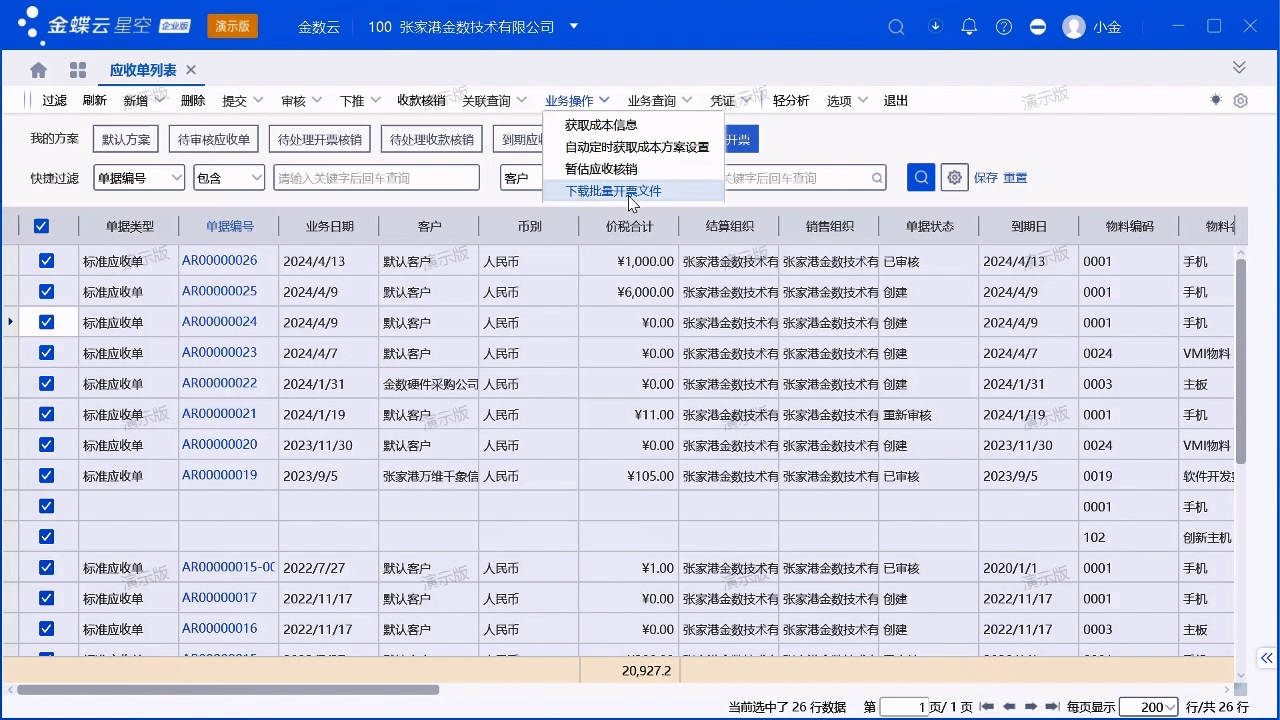Go to the last page arrow
Image resolution: width=1280 pixels, height=720 pixels.
click(x=1053, y=707)
